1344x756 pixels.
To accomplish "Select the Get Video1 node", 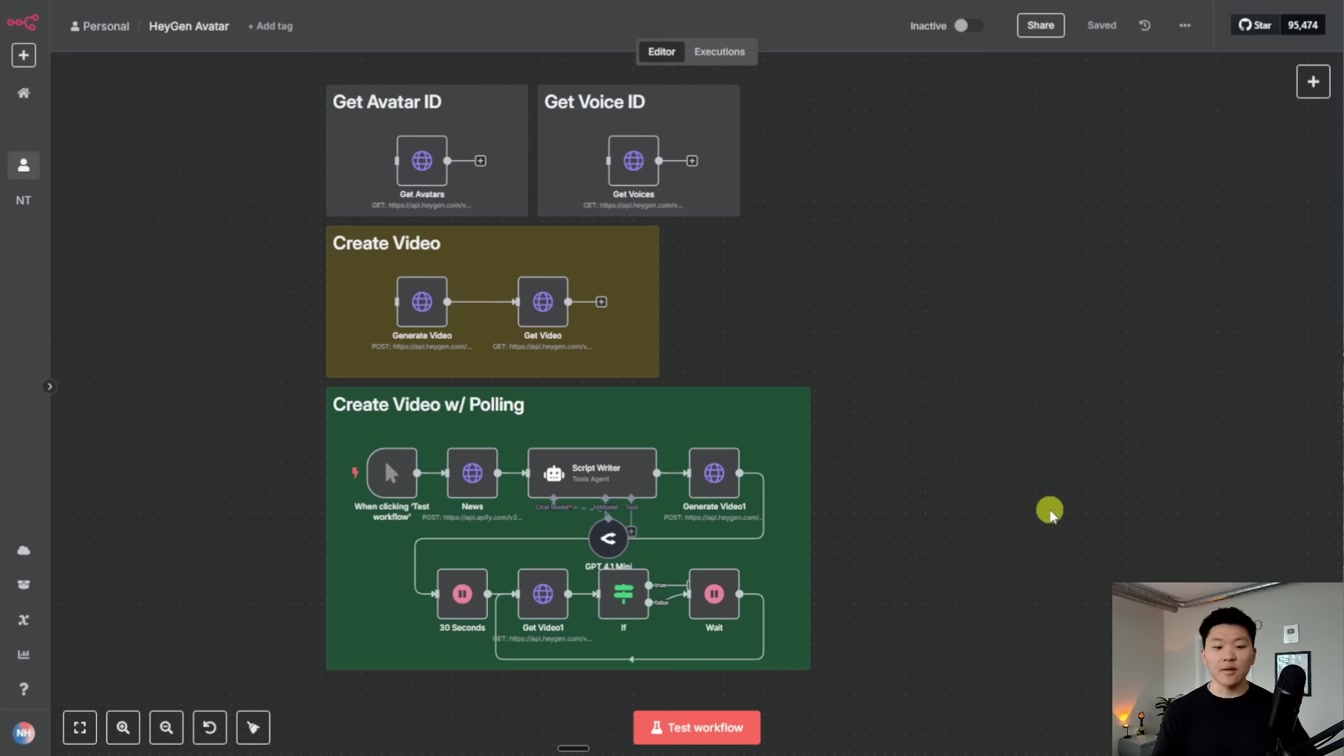I will 543,594.
